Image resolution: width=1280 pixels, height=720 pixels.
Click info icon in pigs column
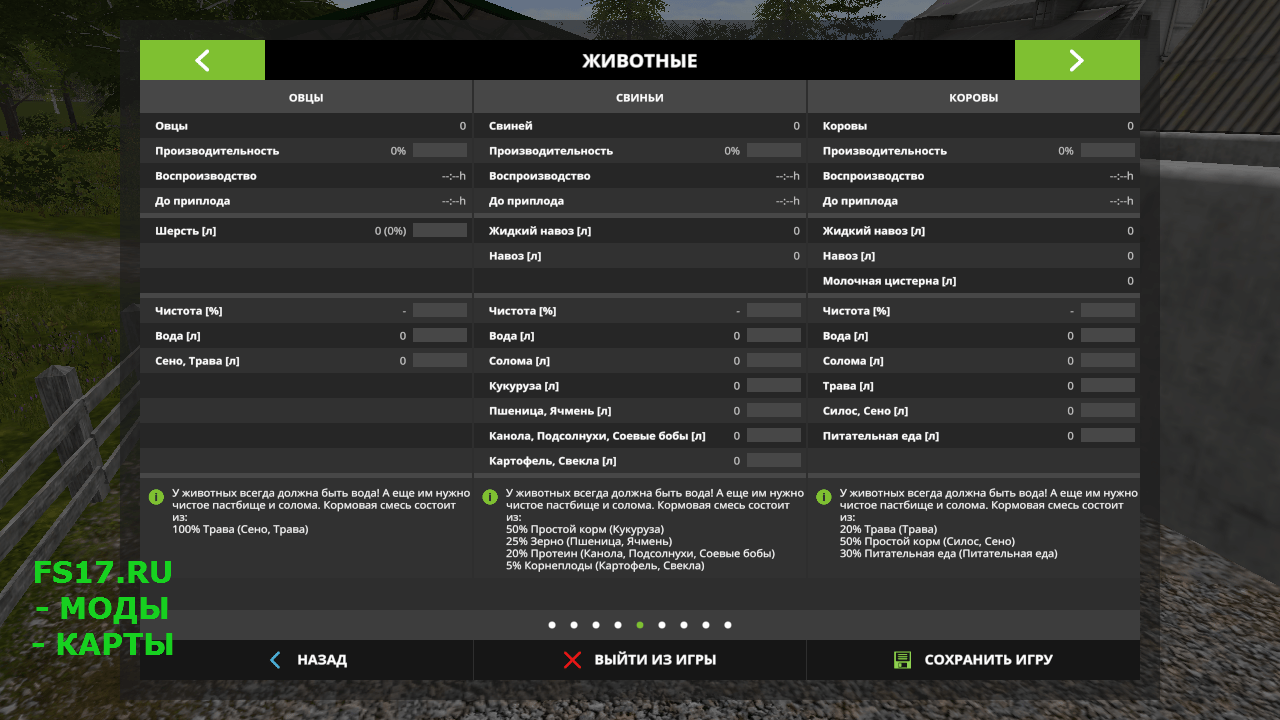(490, 497)
